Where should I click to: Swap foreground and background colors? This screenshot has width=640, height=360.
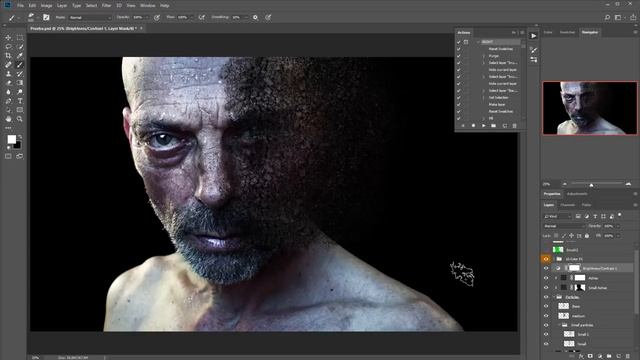[20, 137]
